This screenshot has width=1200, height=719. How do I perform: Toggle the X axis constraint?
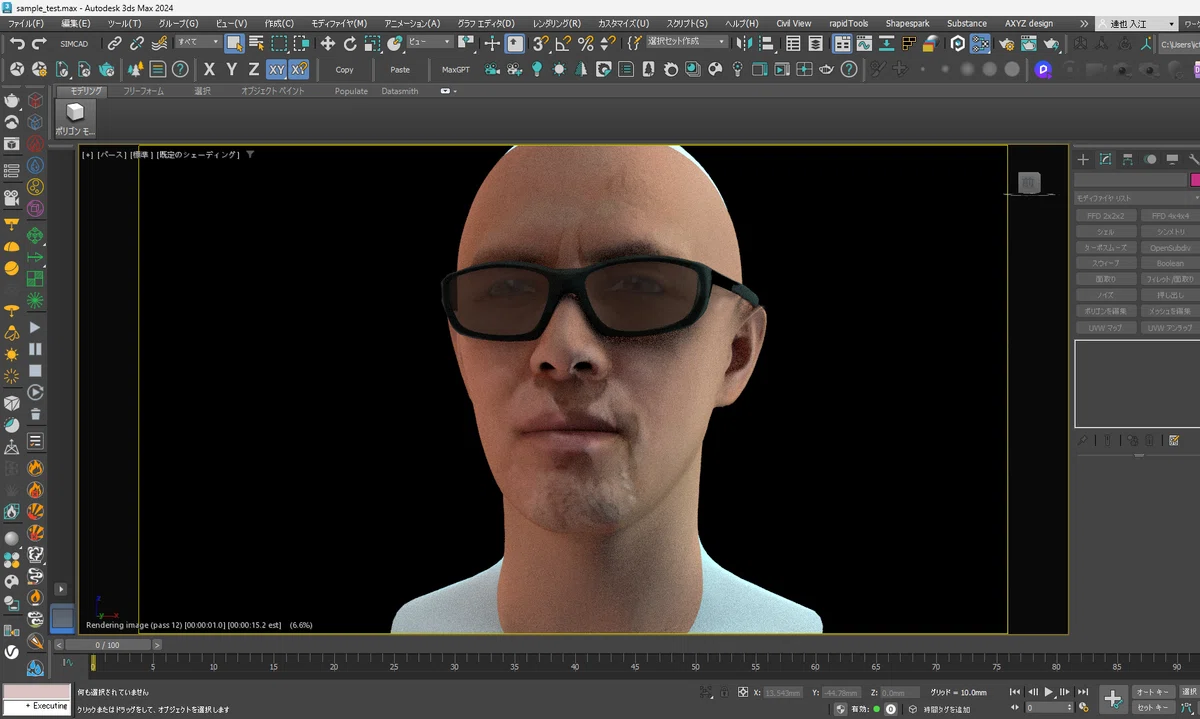click(x=209, y=69)
